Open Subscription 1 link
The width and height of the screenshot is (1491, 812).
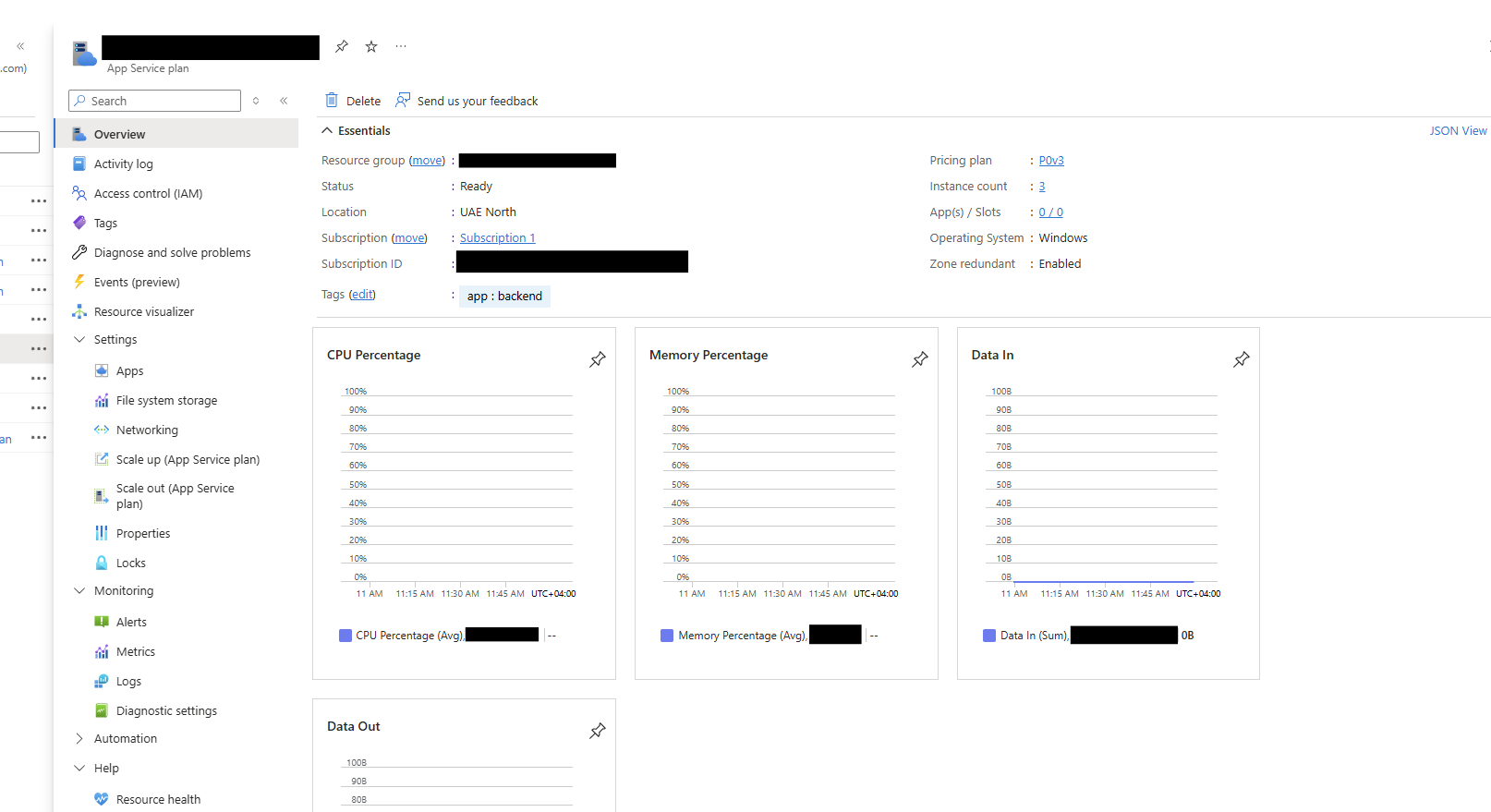click(x=497, y=237)
